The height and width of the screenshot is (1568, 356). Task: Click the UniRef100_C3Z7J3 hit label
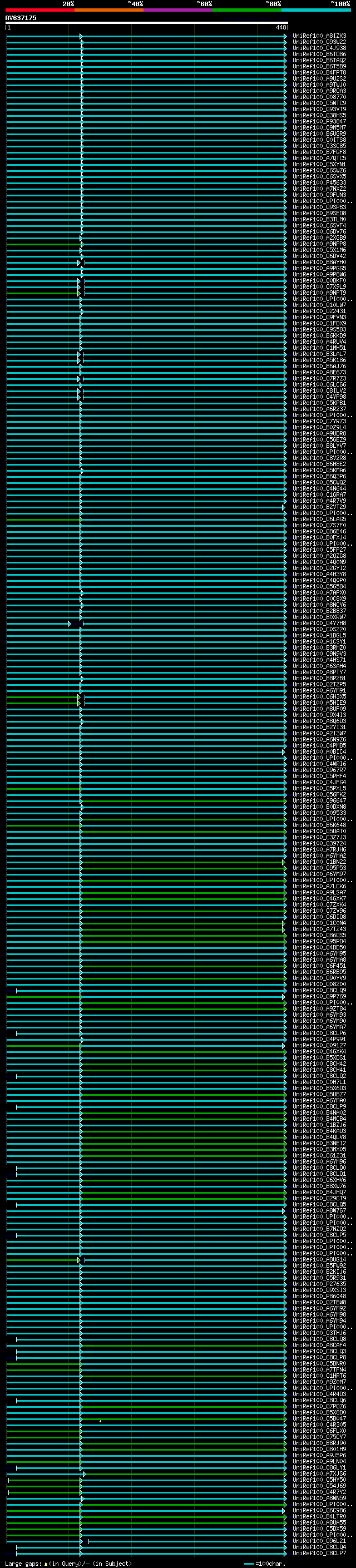pos(319,838)
